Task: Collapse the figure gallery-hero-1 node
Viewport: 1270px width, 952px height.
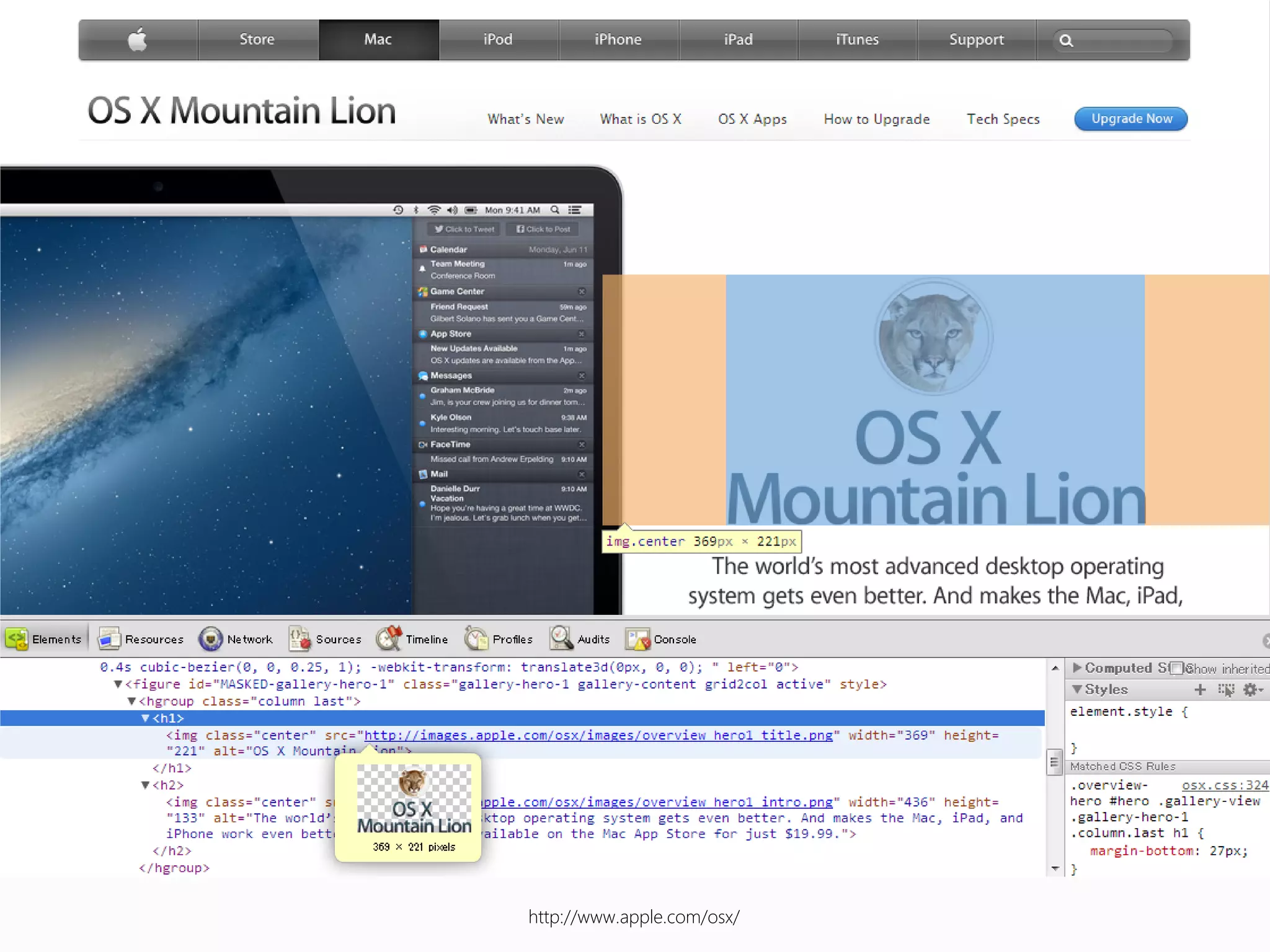Action: (118, 684)
